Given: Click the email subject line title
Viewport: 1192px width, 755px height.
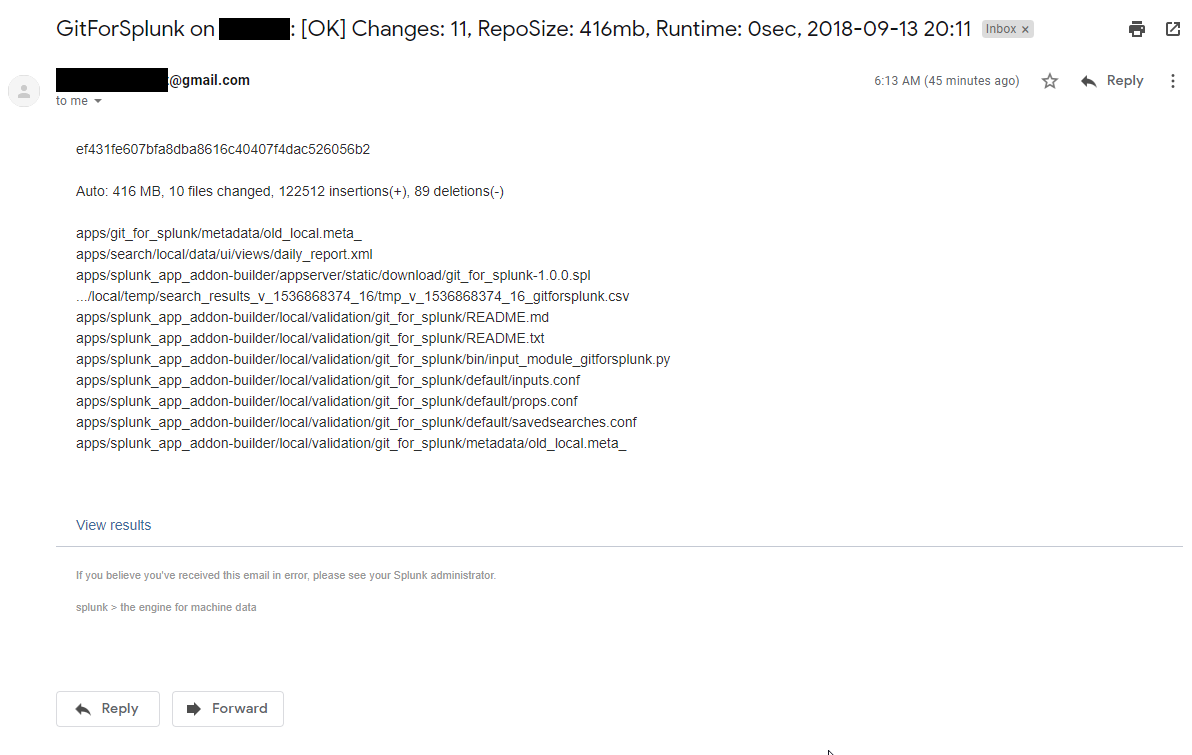Looking at the screenshot, I should pos(513,29).
